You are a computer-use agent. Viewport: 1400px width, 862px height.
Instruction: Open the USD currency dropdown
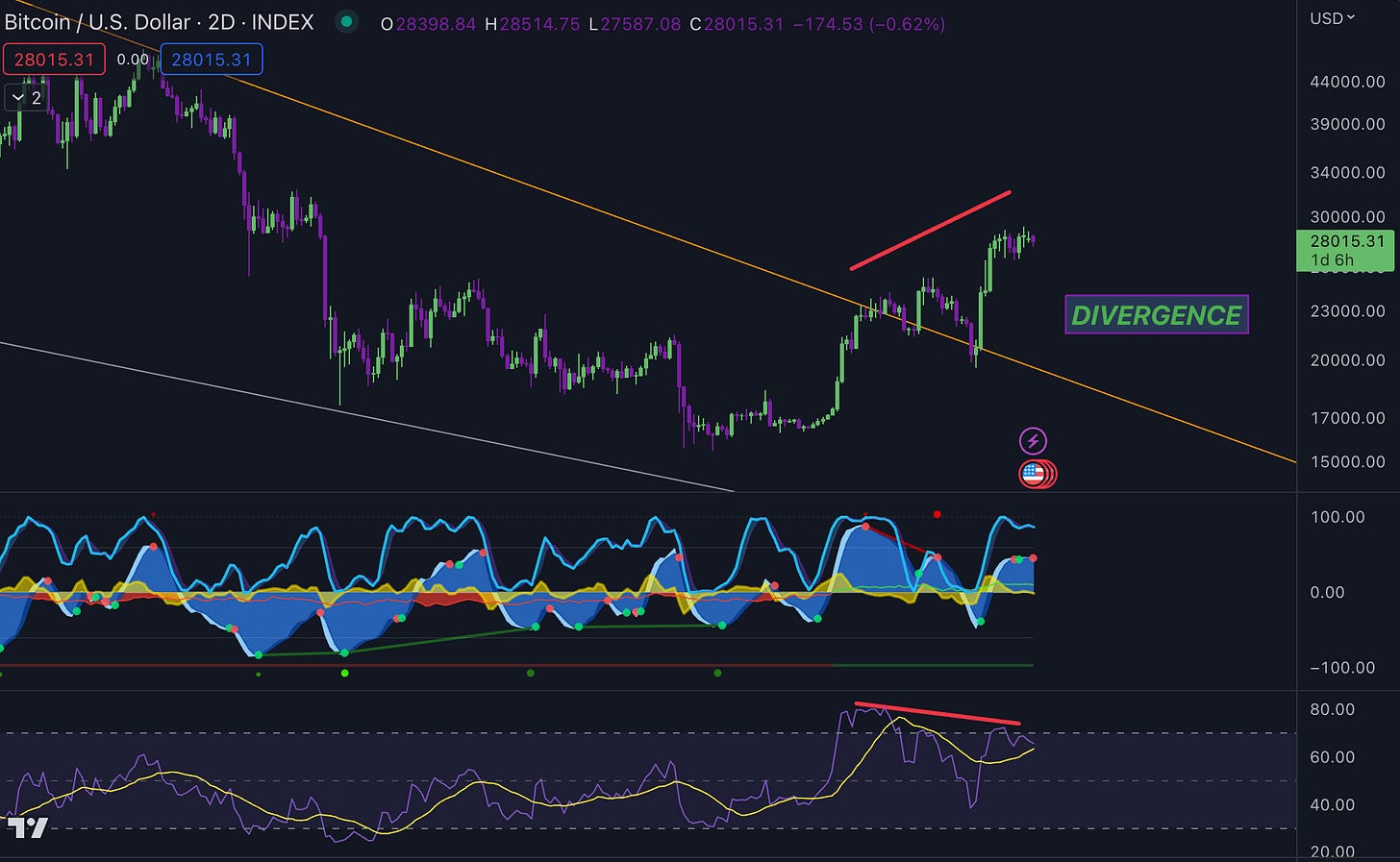tap(1332, 17)
